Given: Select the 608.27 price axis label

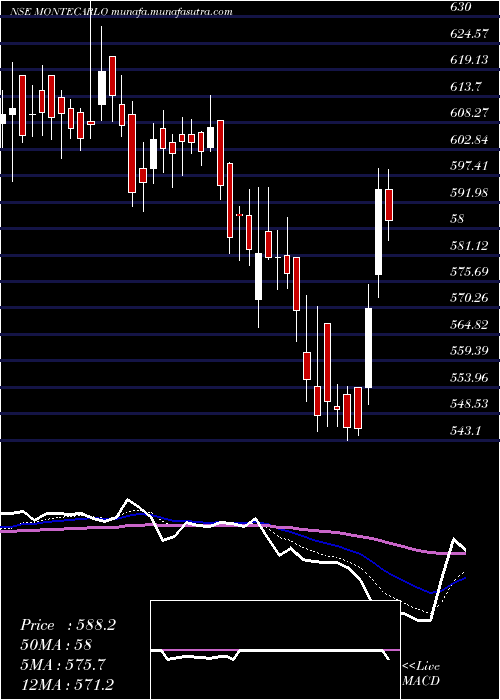Looking at the screenshot, I should (x=470, y=113).
